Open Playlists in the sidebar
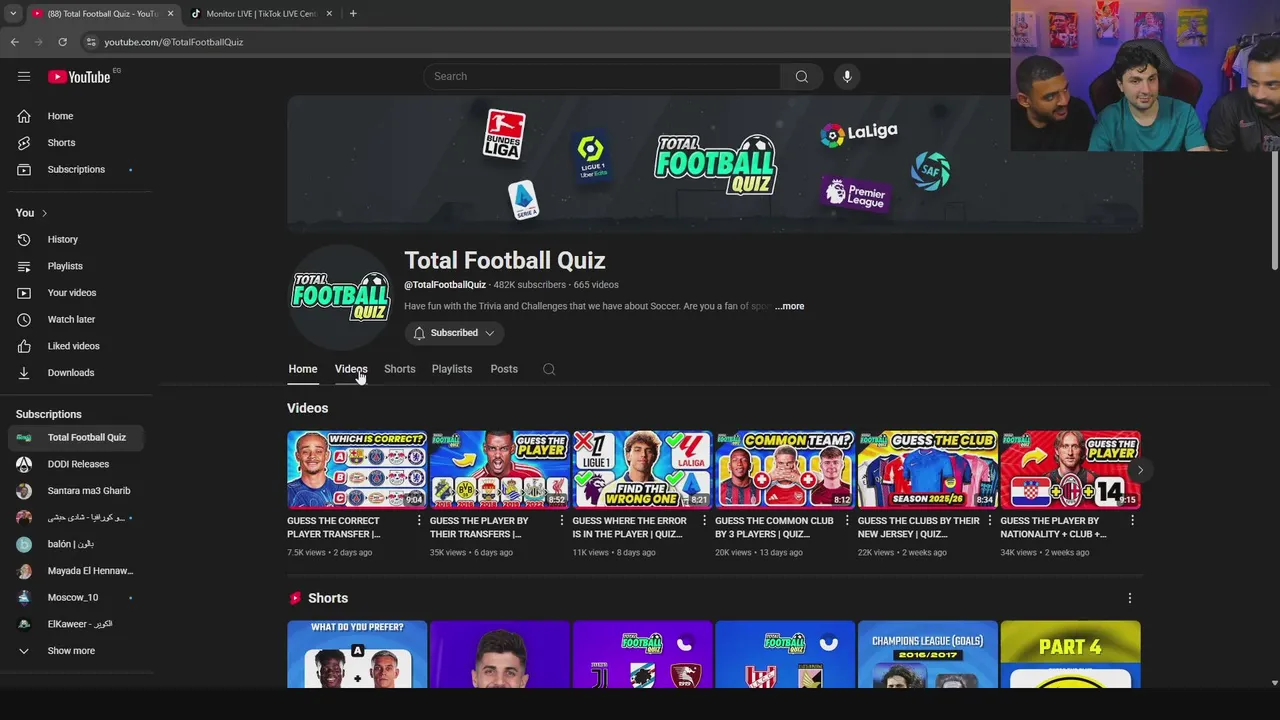This screenshot has width=1280, height=720. click(x=76, y=266)
